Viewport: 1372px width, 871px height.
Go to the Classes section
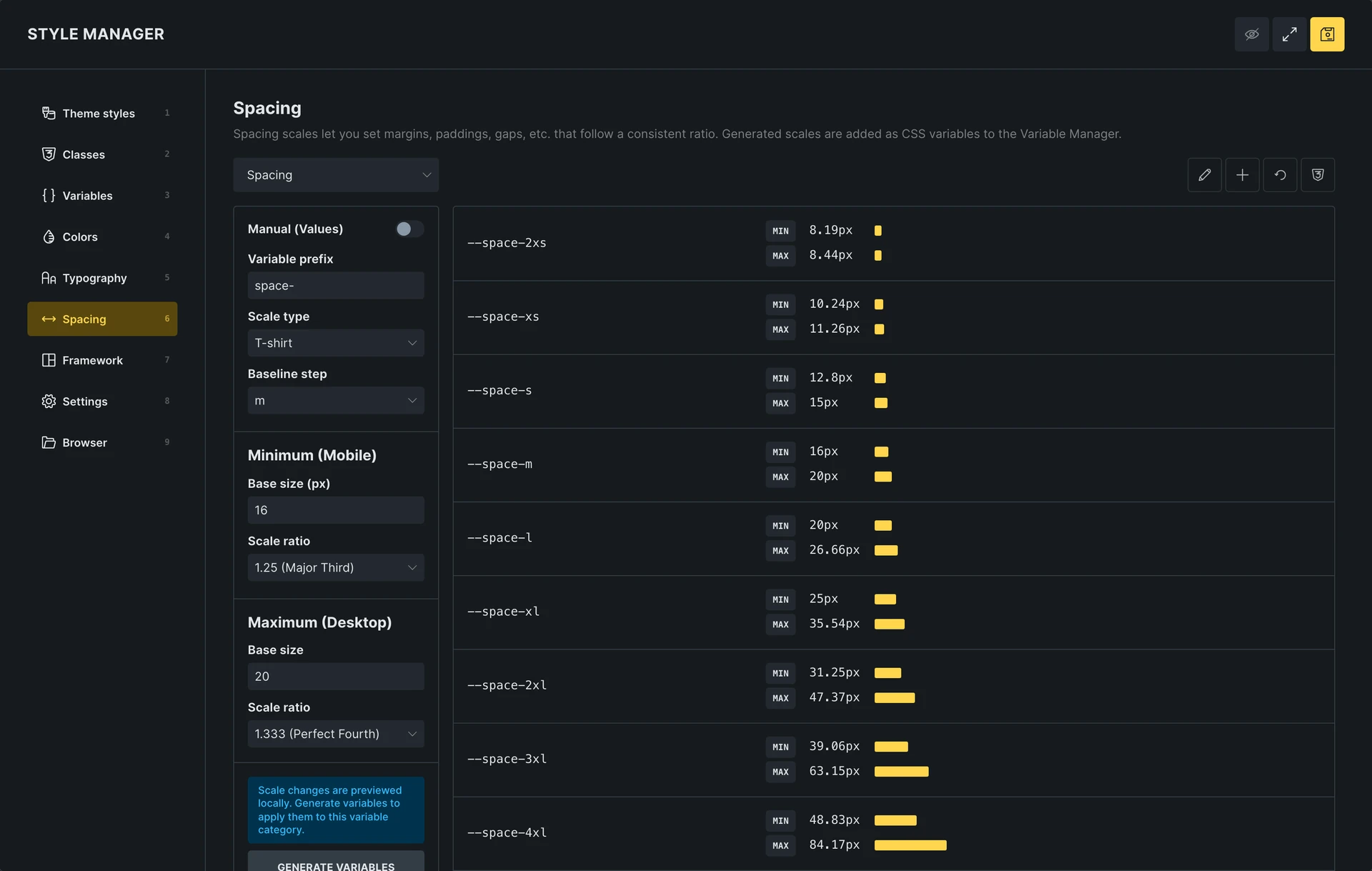pyautogui.click(x=102, y=154)
